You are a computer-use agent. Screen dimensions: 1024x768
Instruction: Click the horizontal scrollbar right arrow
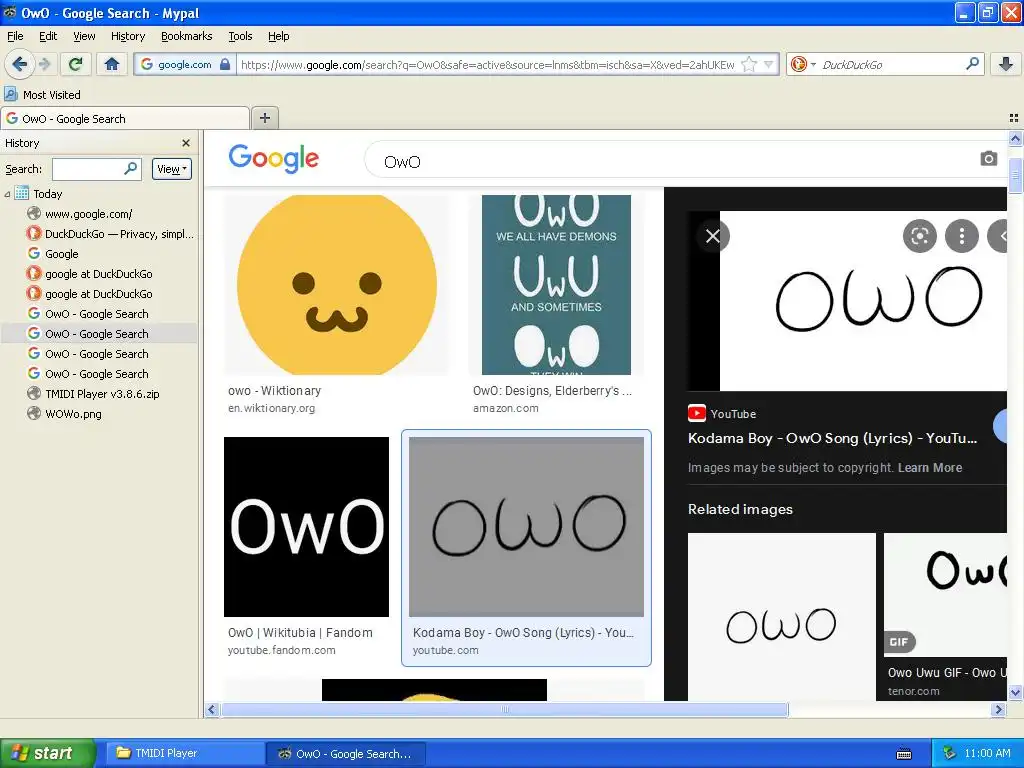click(x=999, y=709)
